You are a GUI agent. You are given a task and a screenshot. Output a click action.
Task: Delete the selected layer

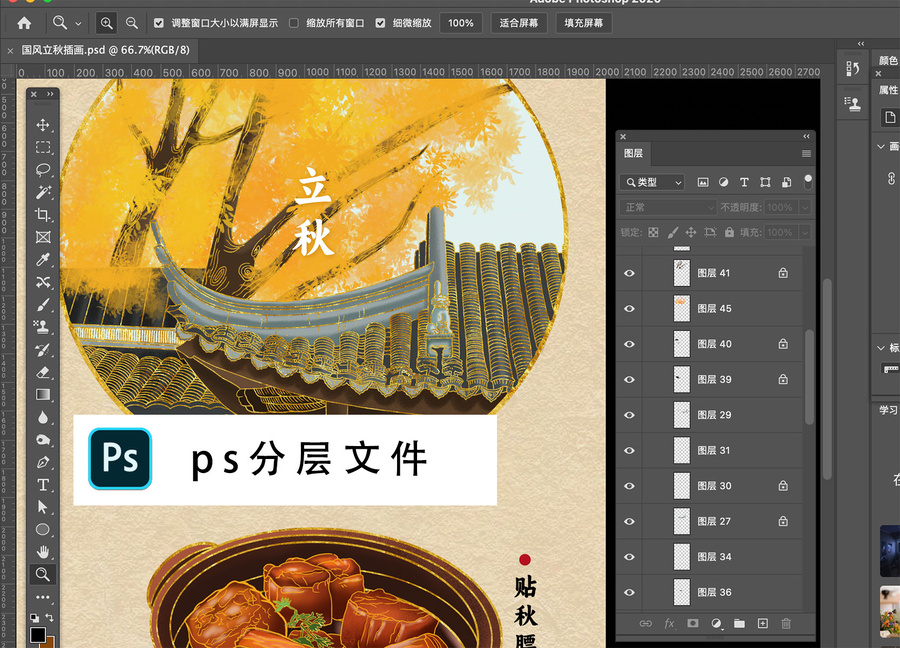click(786, 623)
